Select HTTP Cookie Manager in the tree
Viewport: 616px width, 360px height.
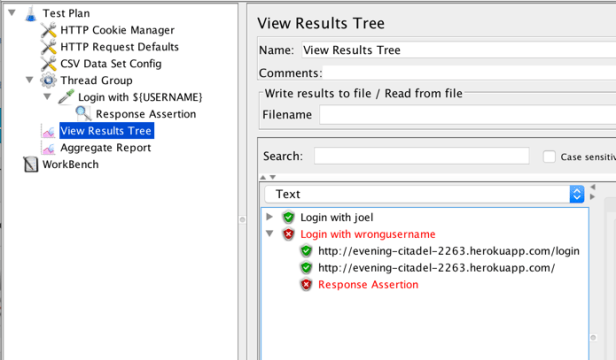click(x=117, y=30)
